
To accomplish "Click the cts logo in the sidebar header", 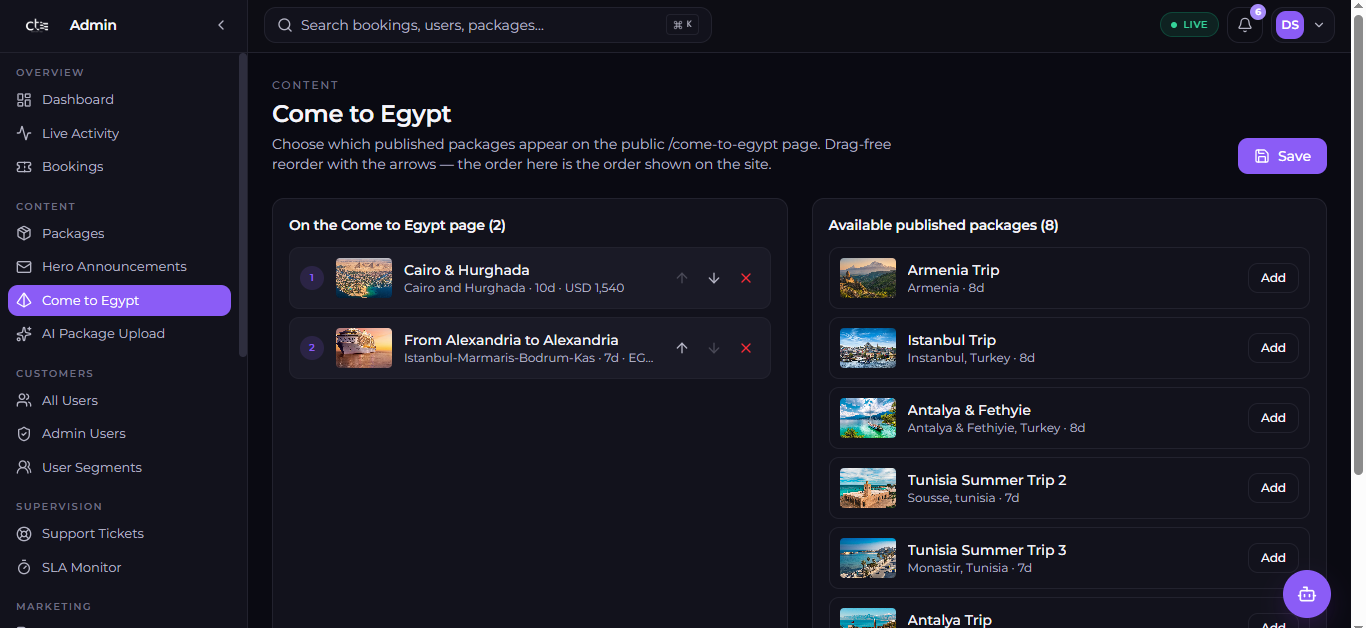I will click(x=37, y=25).
